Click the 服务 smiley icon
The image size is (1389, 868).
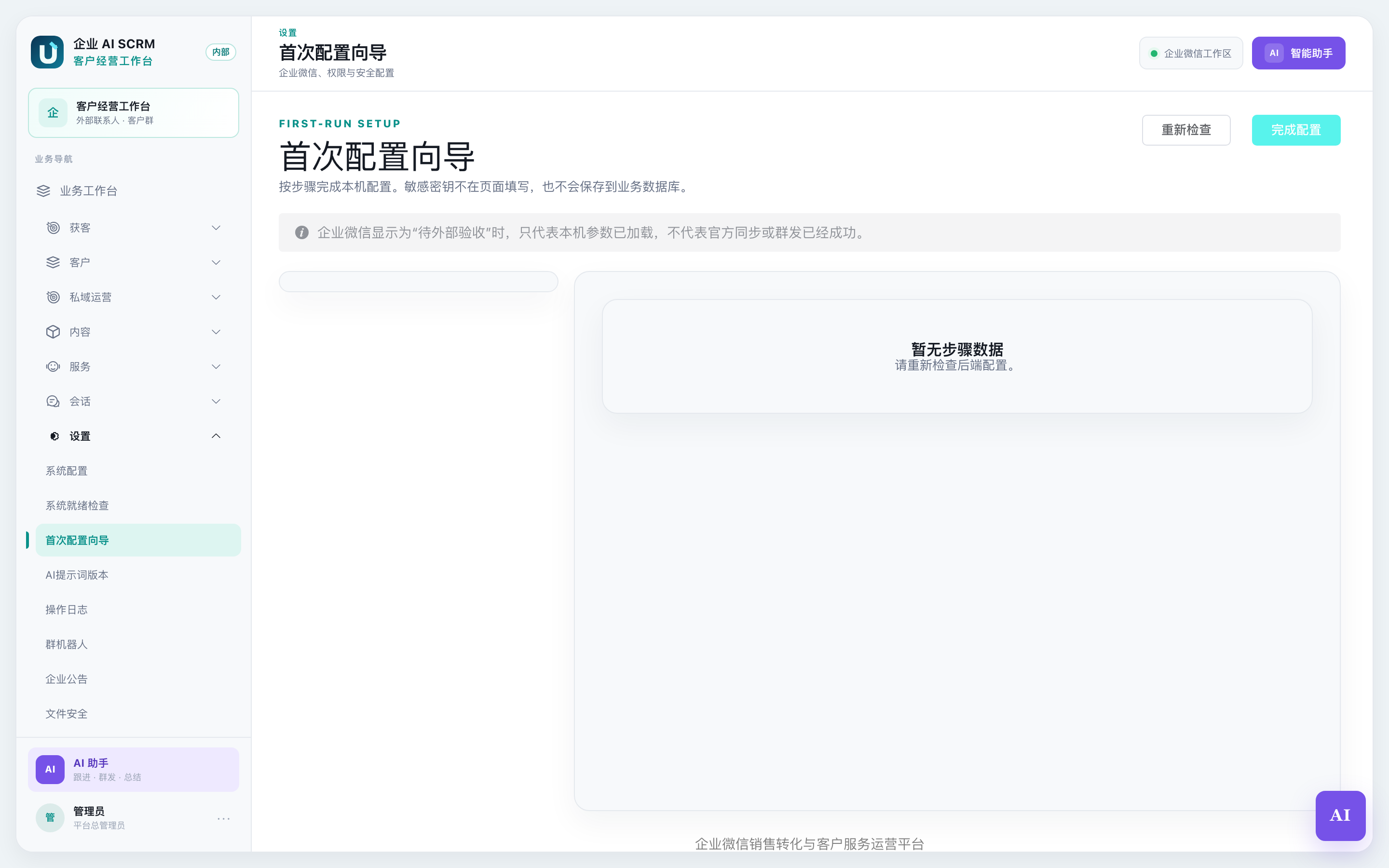(x=53, y=367)
